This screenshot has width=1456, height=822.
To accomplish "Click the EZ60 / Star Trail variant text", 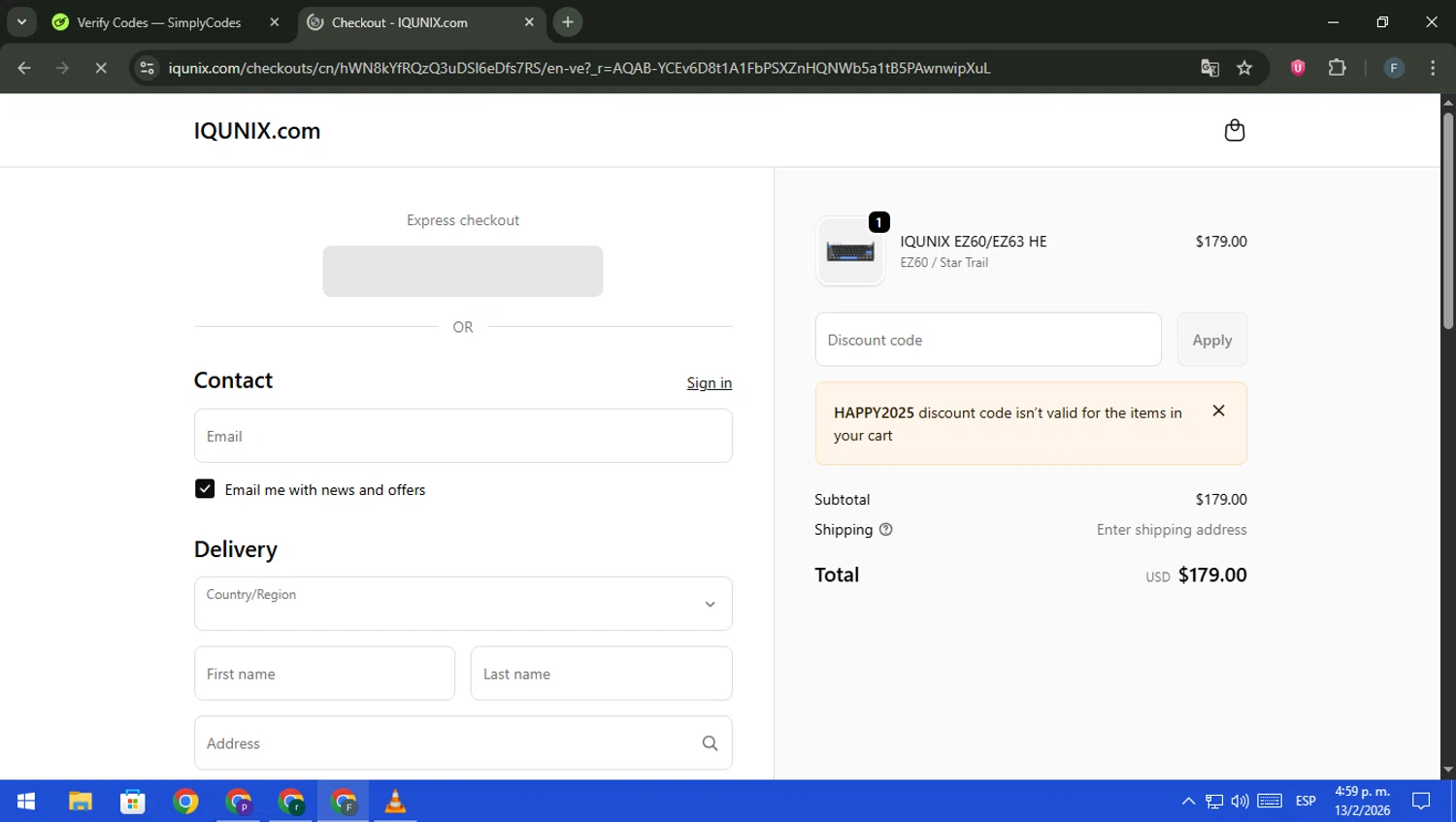I will click(x=943, y=262).
